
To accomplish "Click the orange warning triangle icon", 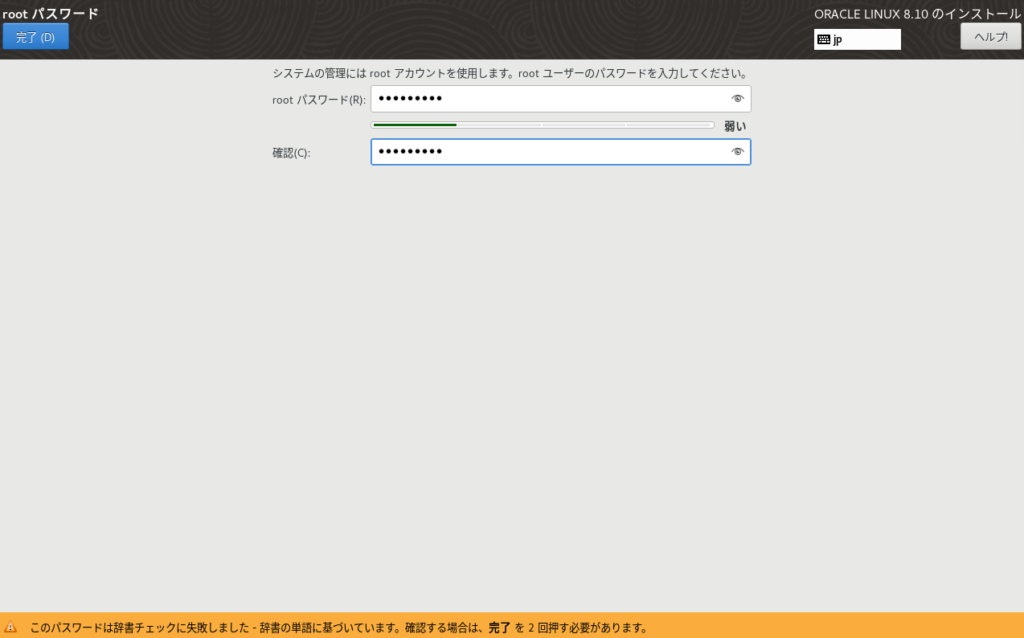I will (x=11, y=628).
